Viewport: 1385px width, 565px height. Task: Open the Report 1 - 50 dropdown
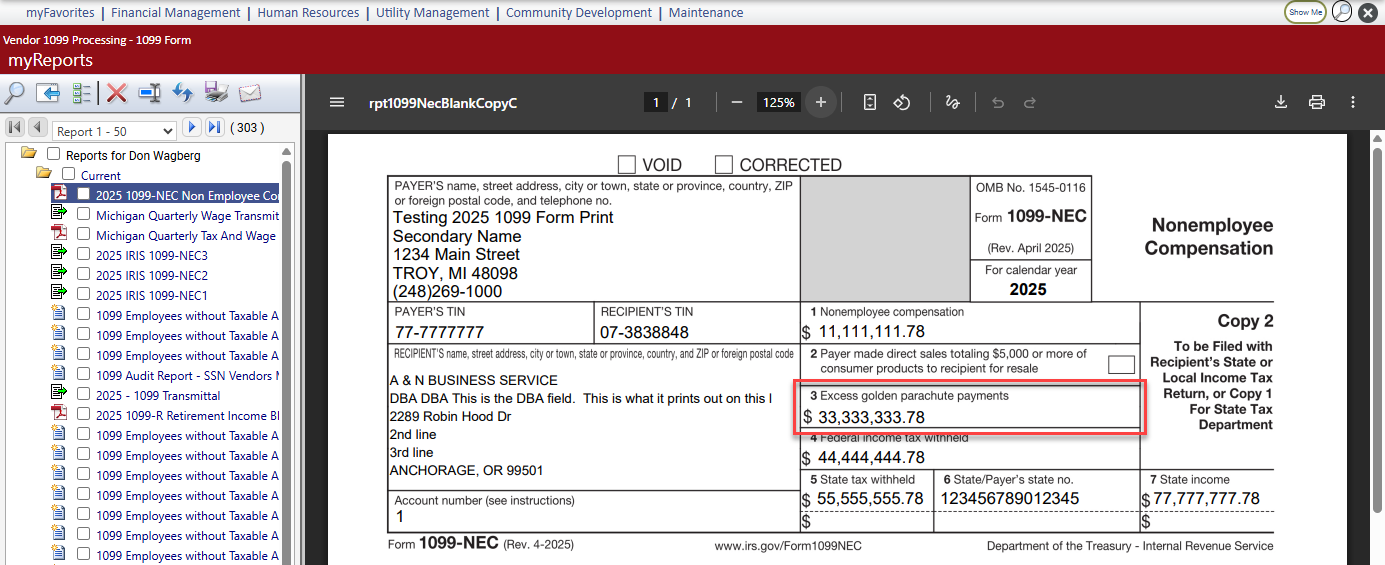[x=114, y=131]
